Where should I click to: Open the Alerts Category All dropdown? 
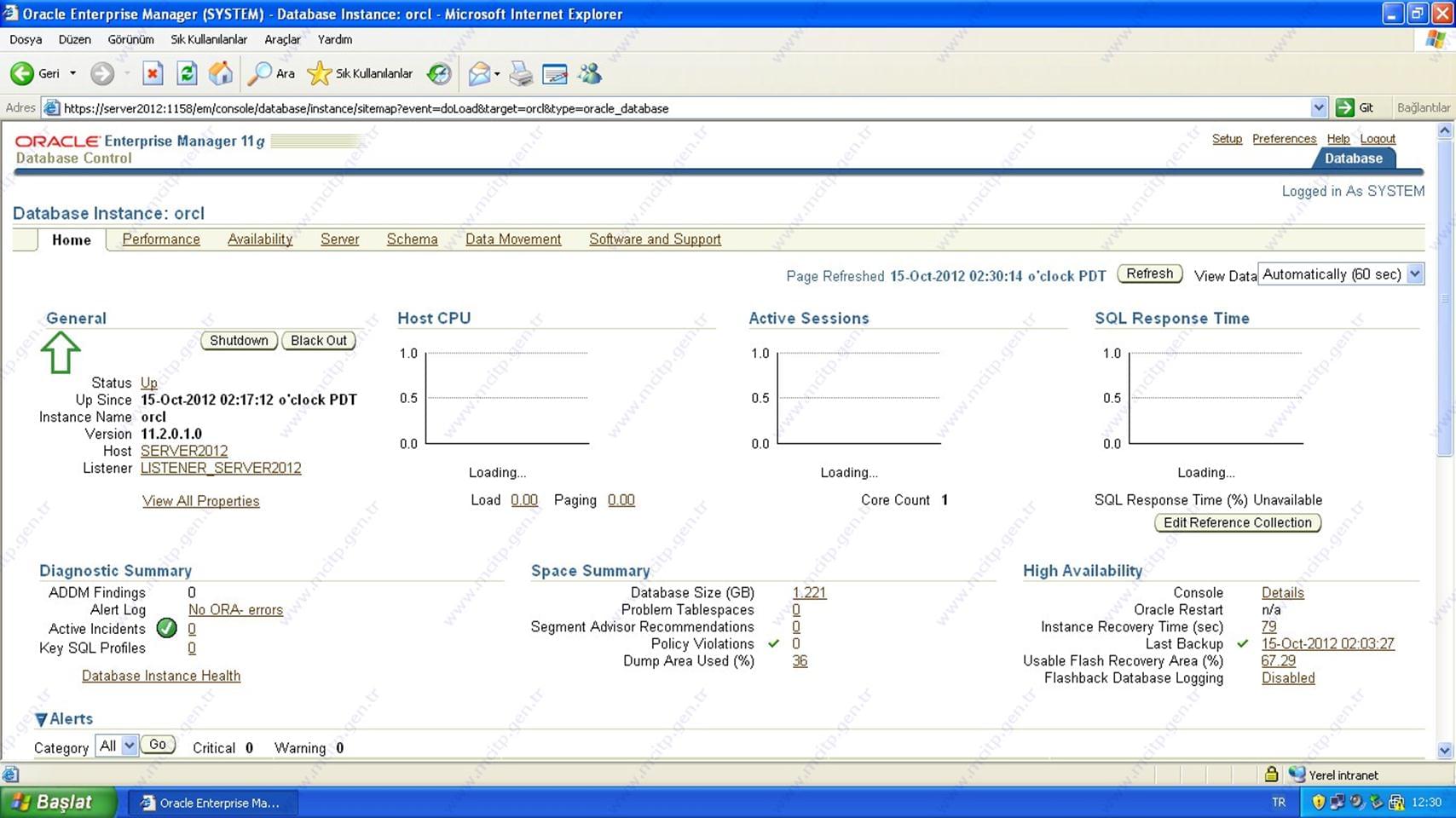coord(117,746)
